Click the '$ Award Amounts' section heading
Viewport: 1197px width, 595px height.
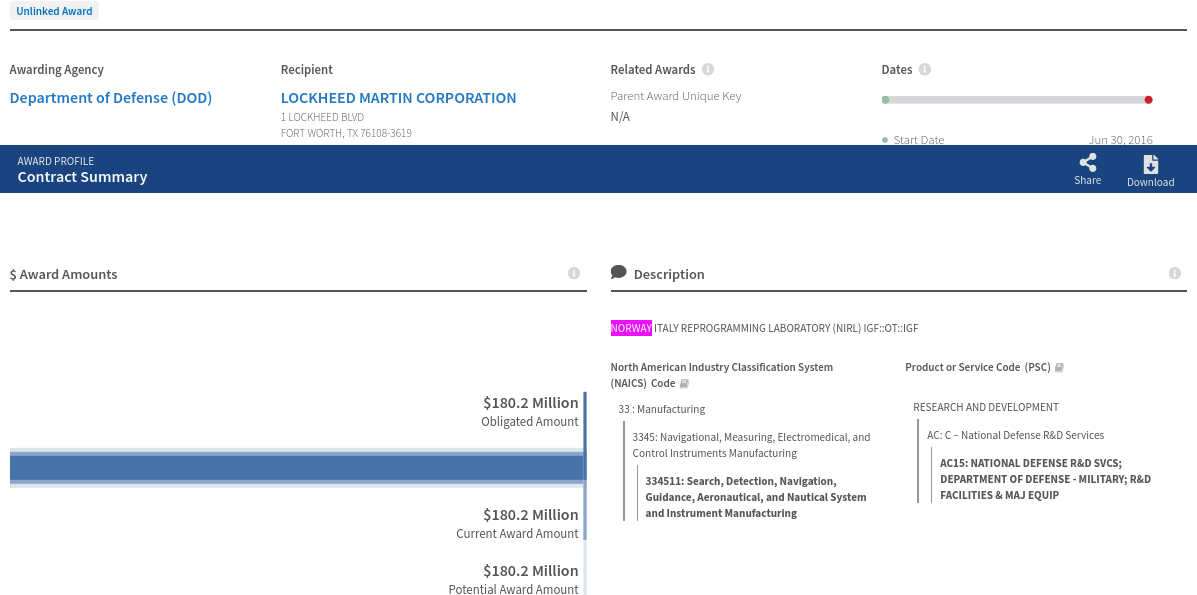[63, 274]
